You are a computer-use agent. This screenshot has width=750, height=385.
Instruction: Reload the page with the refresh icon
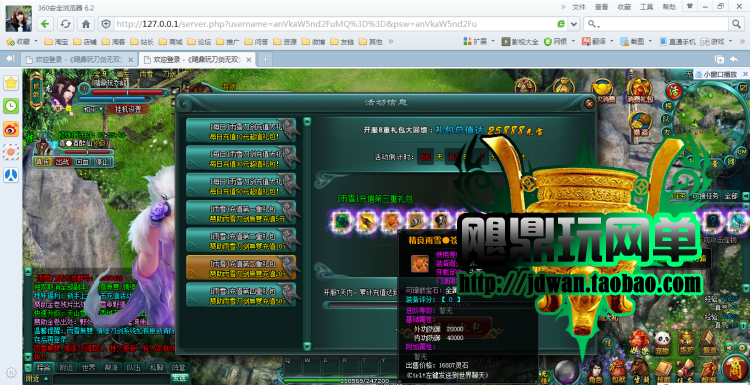pos(66,24)
